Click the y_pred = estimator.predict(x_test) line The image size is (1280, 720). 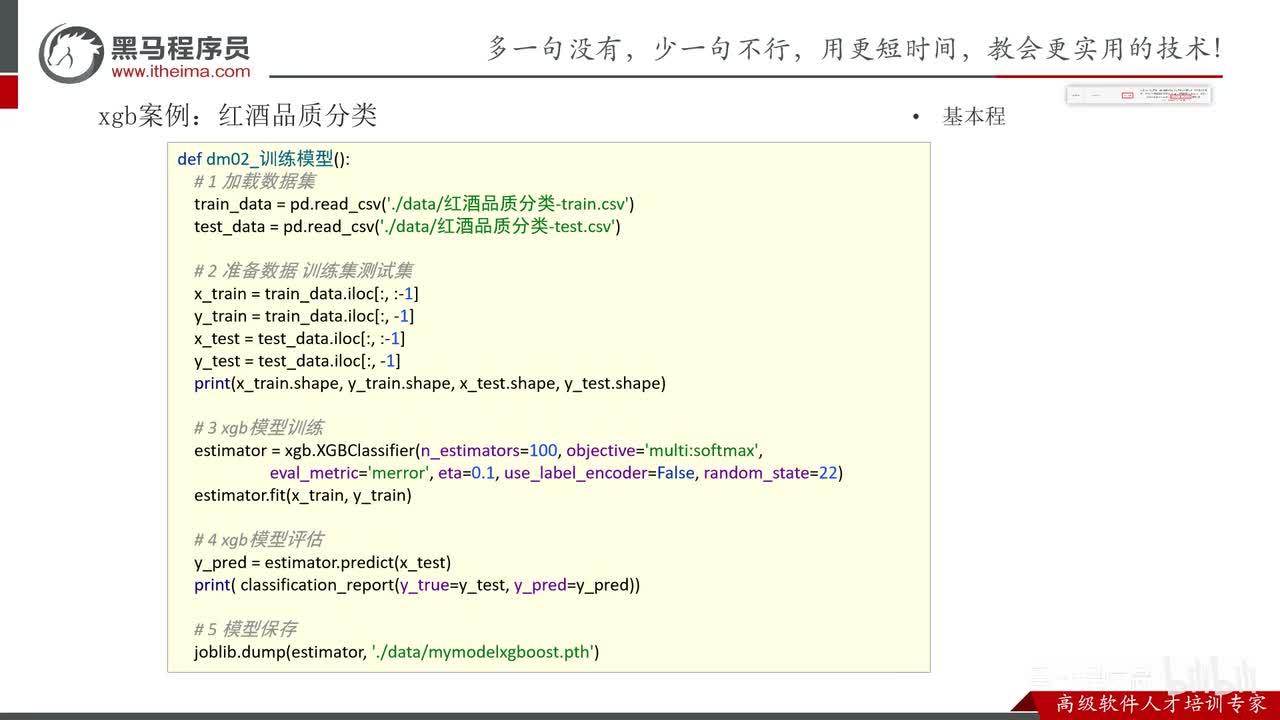coord(323,562)
